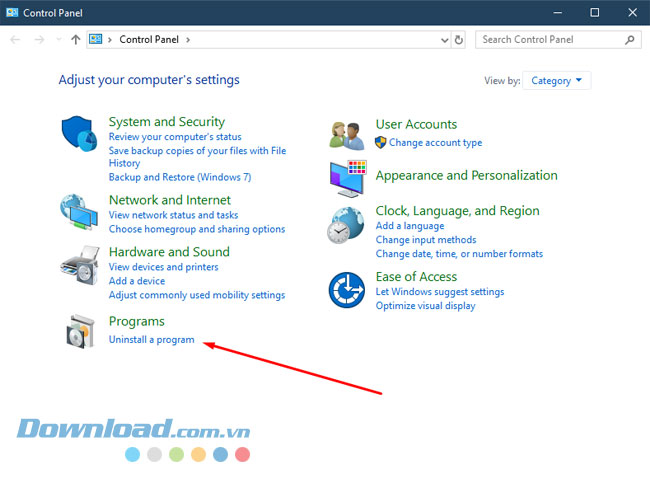Open the View by Category dropdown

coord(558,81)
